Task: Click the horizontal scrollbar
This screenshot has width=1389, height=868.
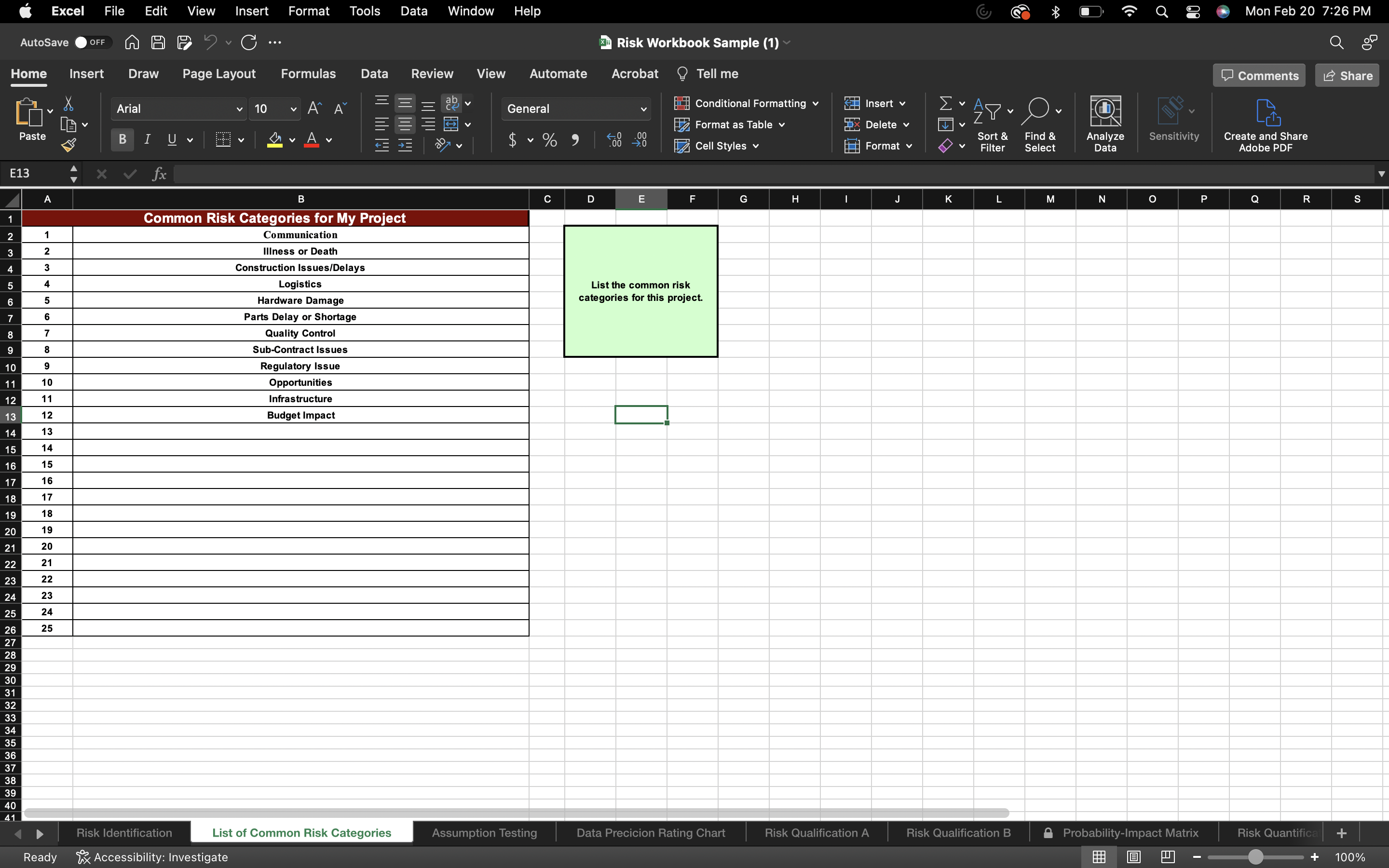Action: click(516, 813)
